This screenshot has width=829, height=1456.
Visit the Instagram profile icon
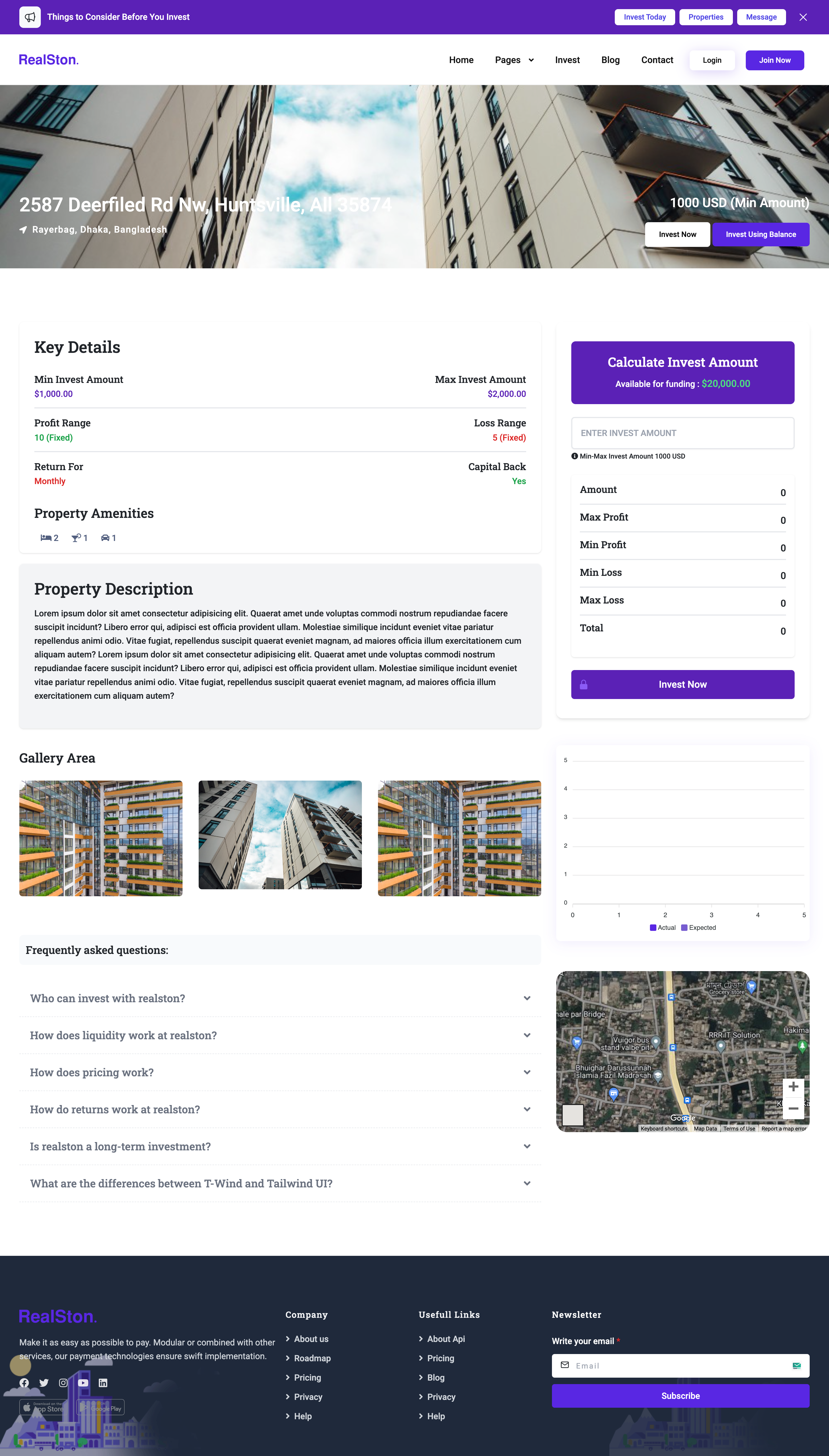[63, 1382]
